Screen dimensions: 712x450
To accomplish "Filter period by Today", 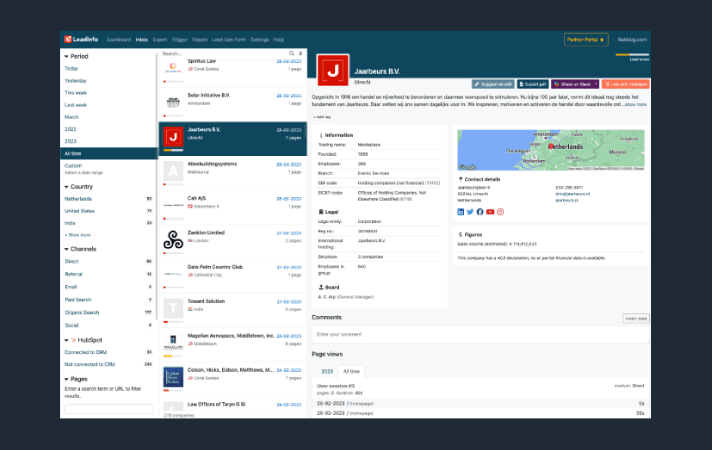I will [x=71, y=69].
